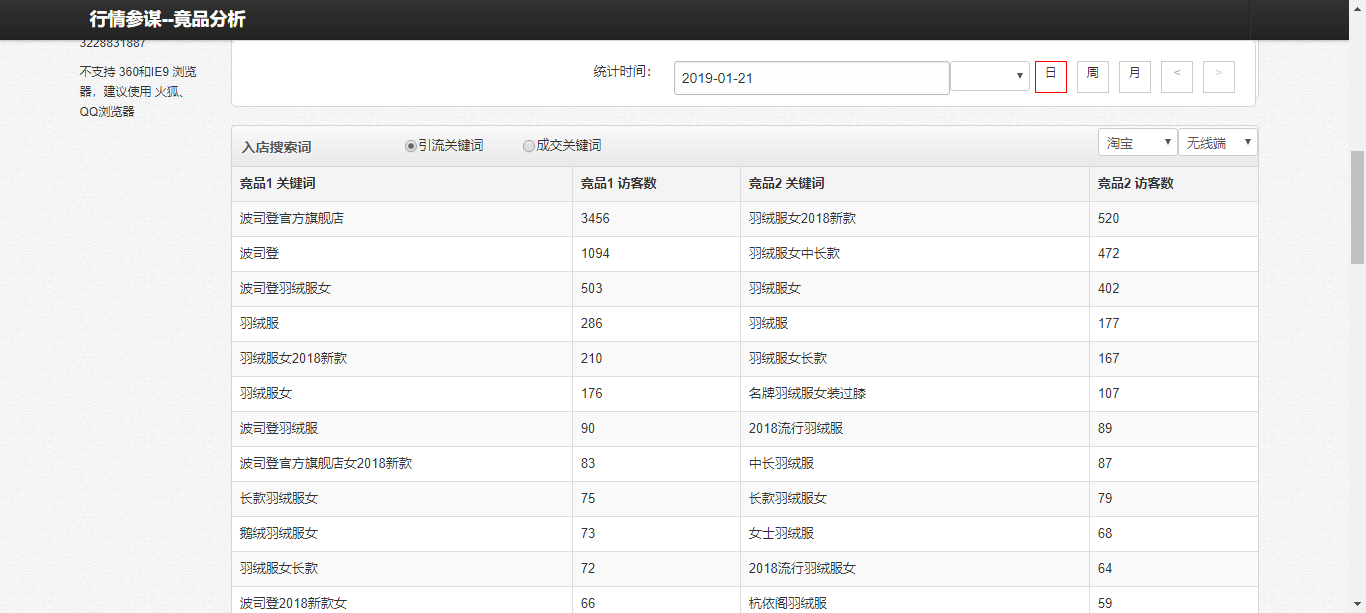The image size is (1366, 613).
Task: Click the 竞品2 访客数 column header
Action: tap(1135, 184)
